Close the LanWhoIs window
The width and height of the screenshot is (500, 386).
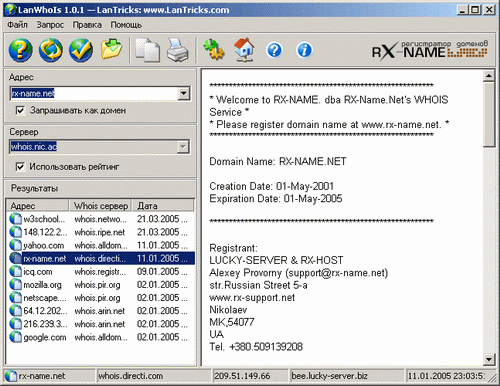pos(489,10)
